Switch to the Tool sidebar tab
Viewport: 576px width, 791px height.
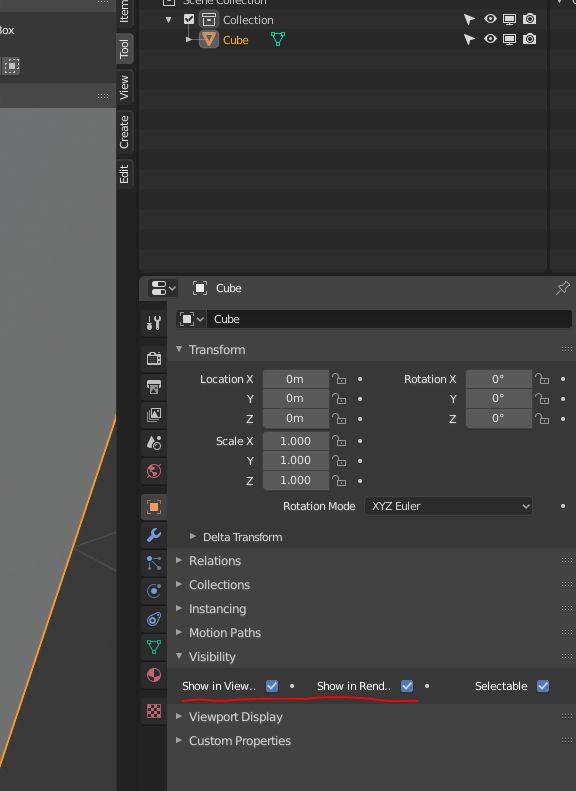point(125,49)
